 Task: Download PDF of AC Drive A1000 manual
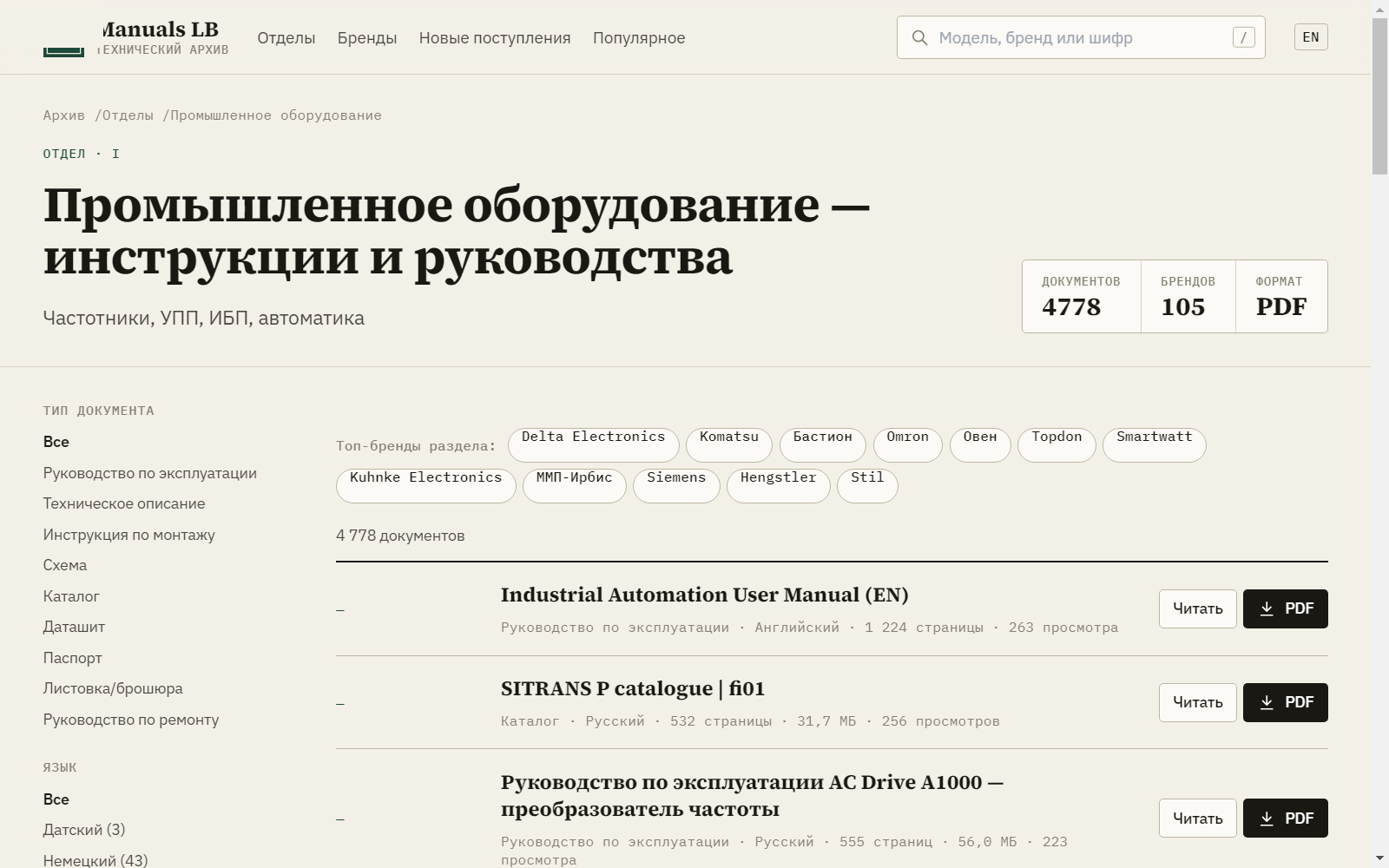click(x=1286, y=819)
